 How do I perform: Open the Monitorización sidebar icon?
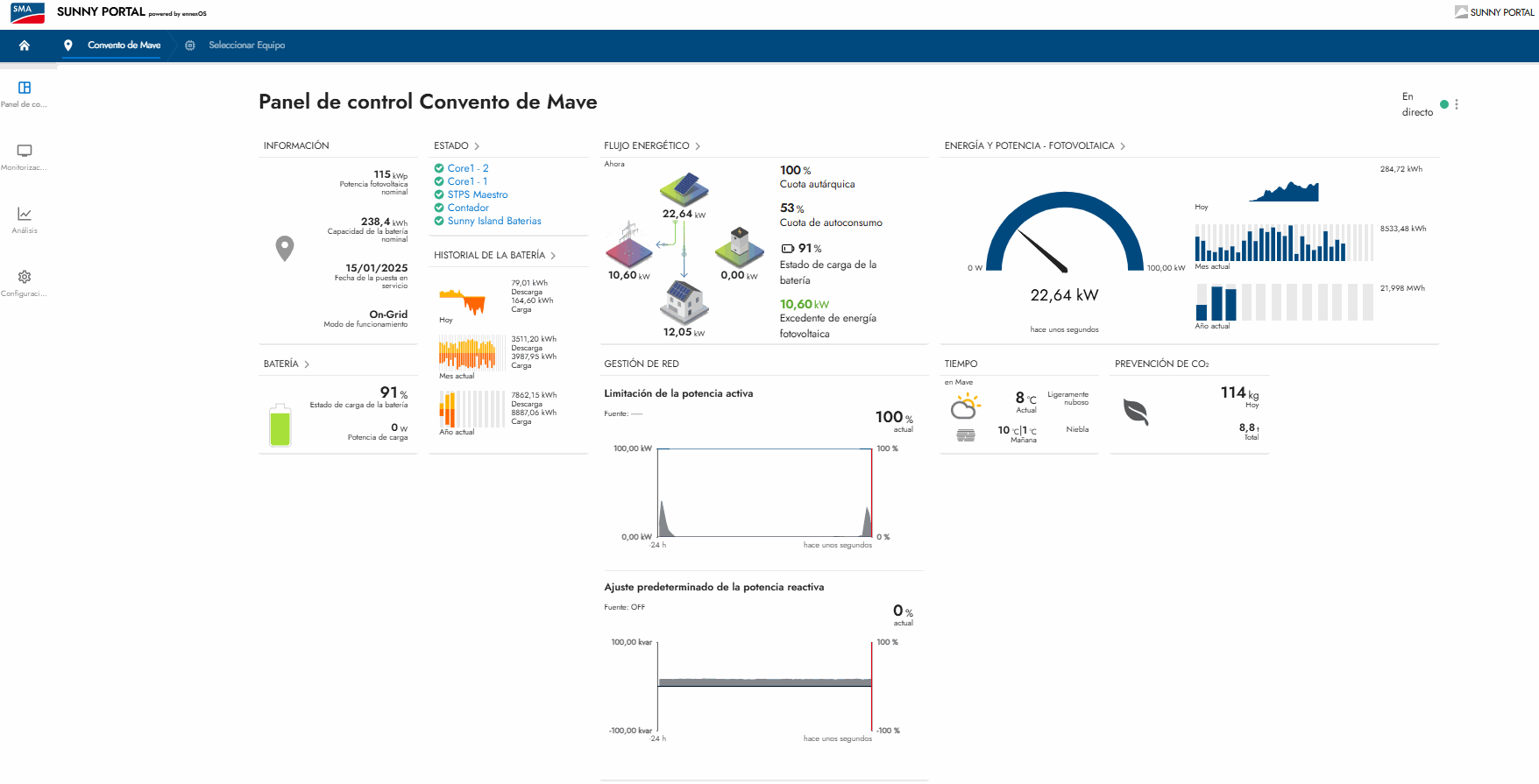25,151
